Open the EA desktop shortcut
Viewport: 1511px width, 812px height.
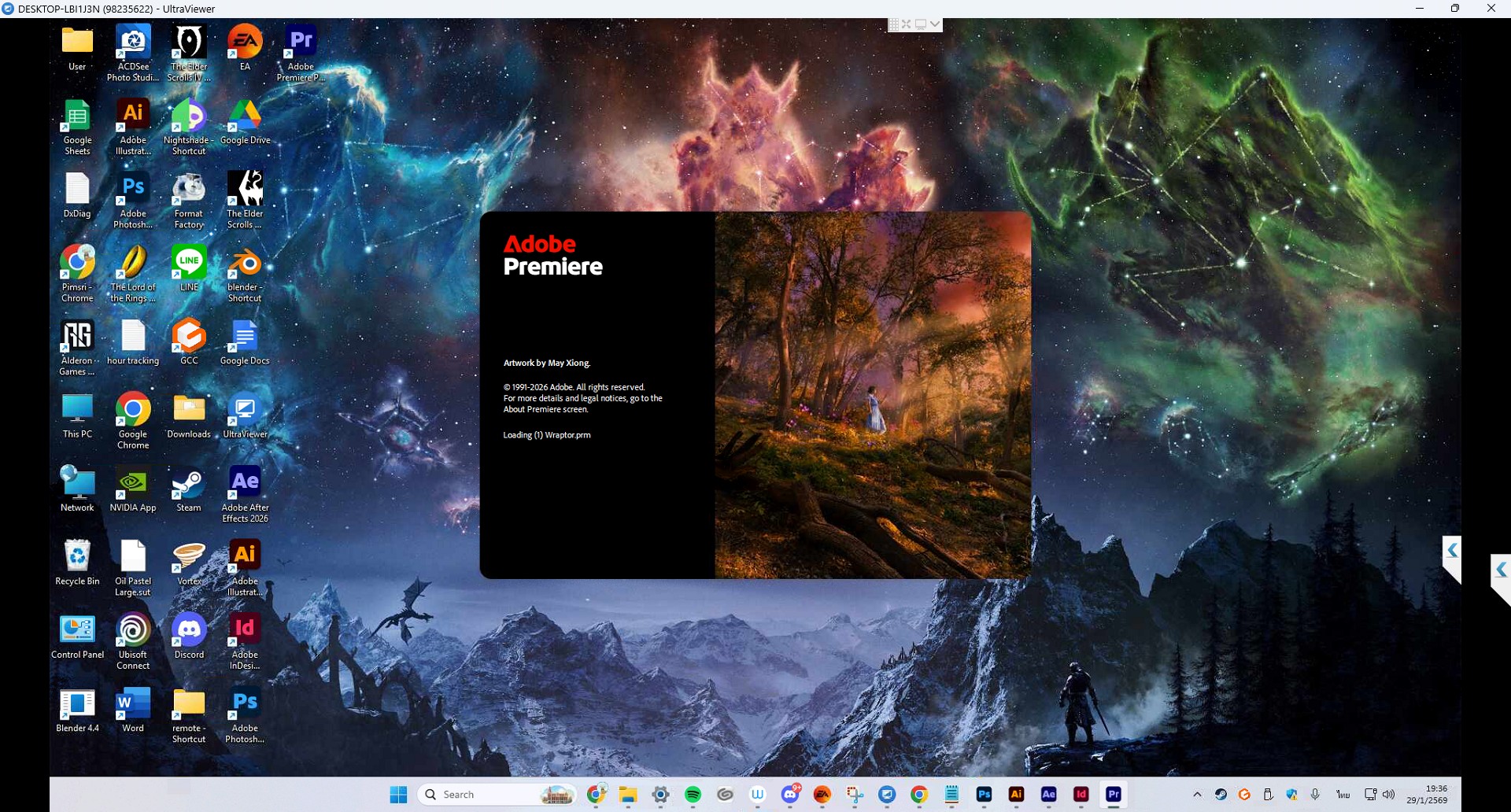pos(245,49)
